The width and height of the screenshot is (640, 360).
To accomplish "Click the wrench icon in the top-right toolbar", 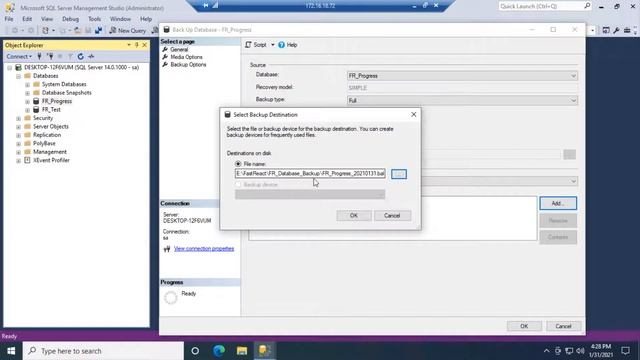I will click(616, 30).
